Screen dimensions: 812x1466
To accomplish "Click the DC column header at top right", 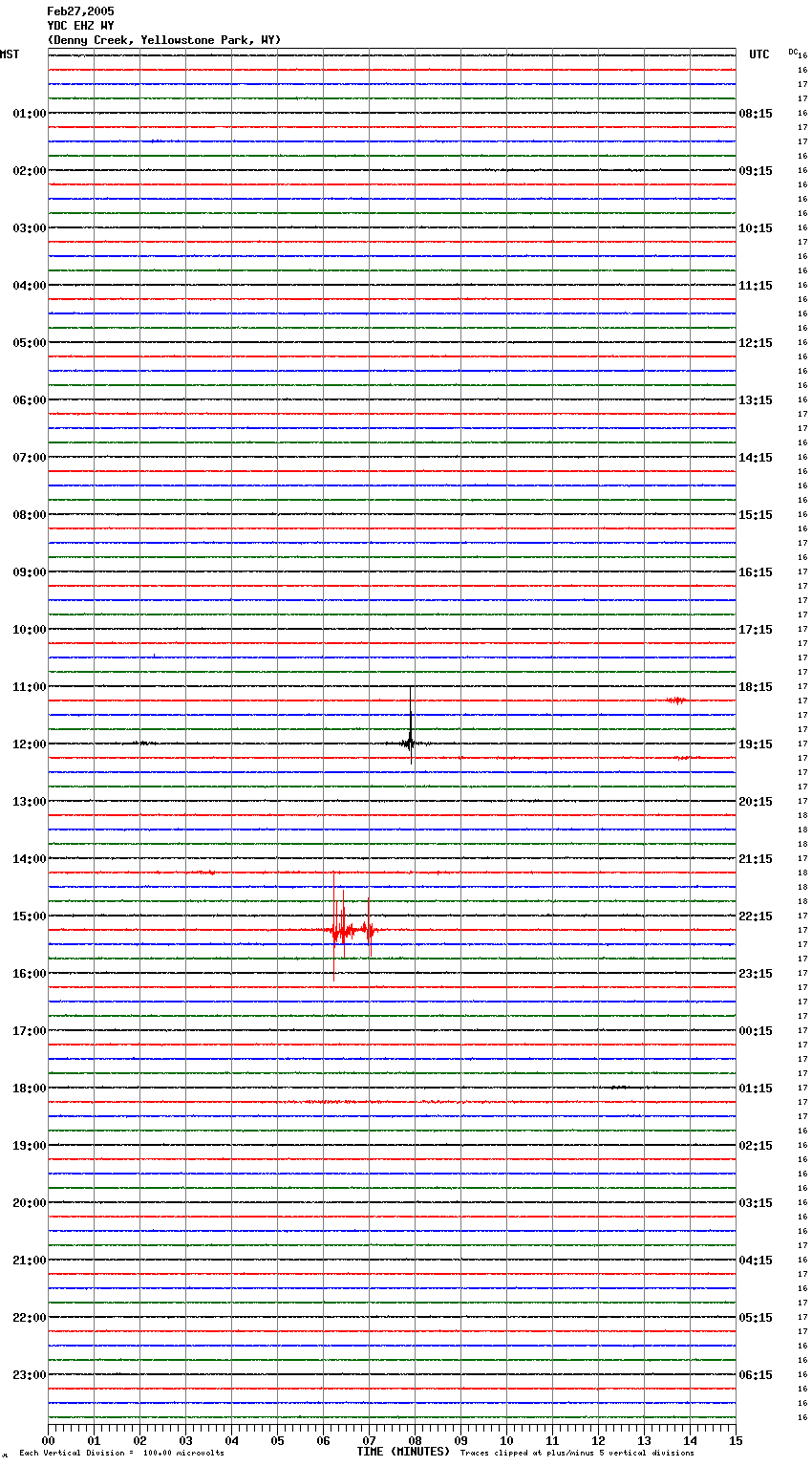I will tap(793, 52).
